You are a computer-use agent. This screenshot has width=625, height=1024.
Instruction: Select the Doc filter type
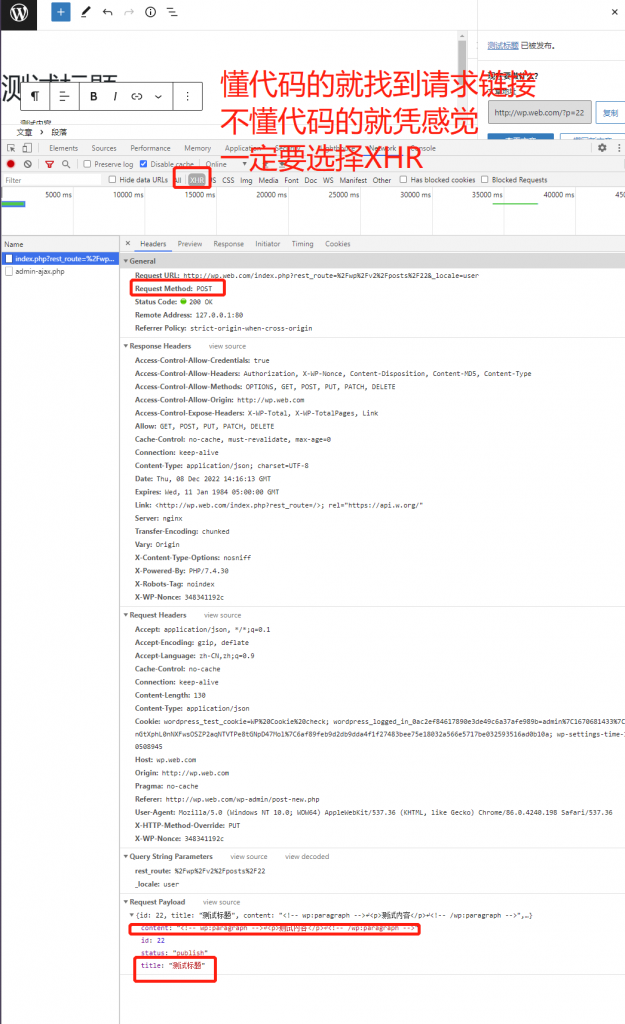[x=310, y=180]
